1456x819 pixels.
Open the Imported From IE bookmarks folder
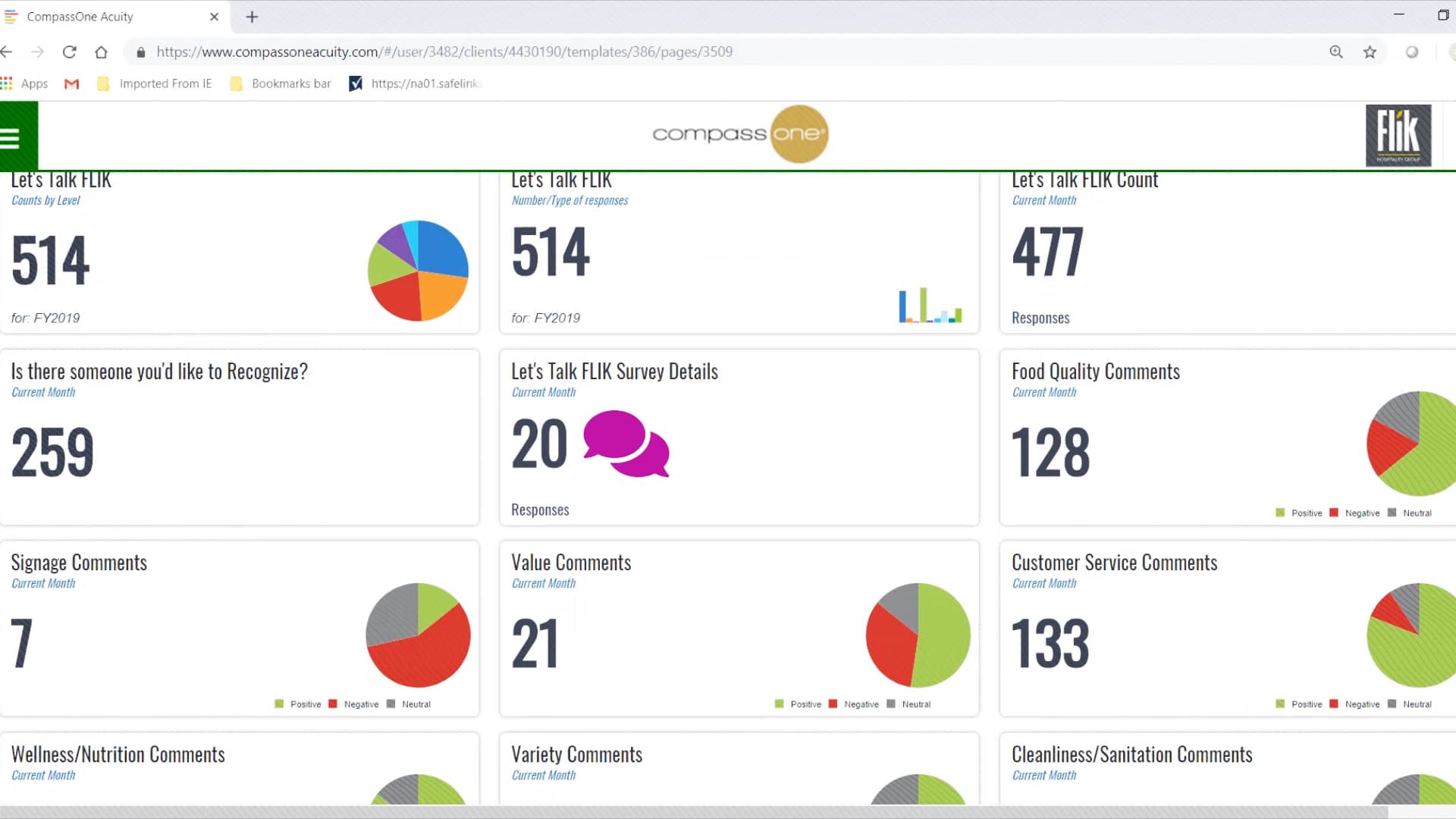click(155, 83)
